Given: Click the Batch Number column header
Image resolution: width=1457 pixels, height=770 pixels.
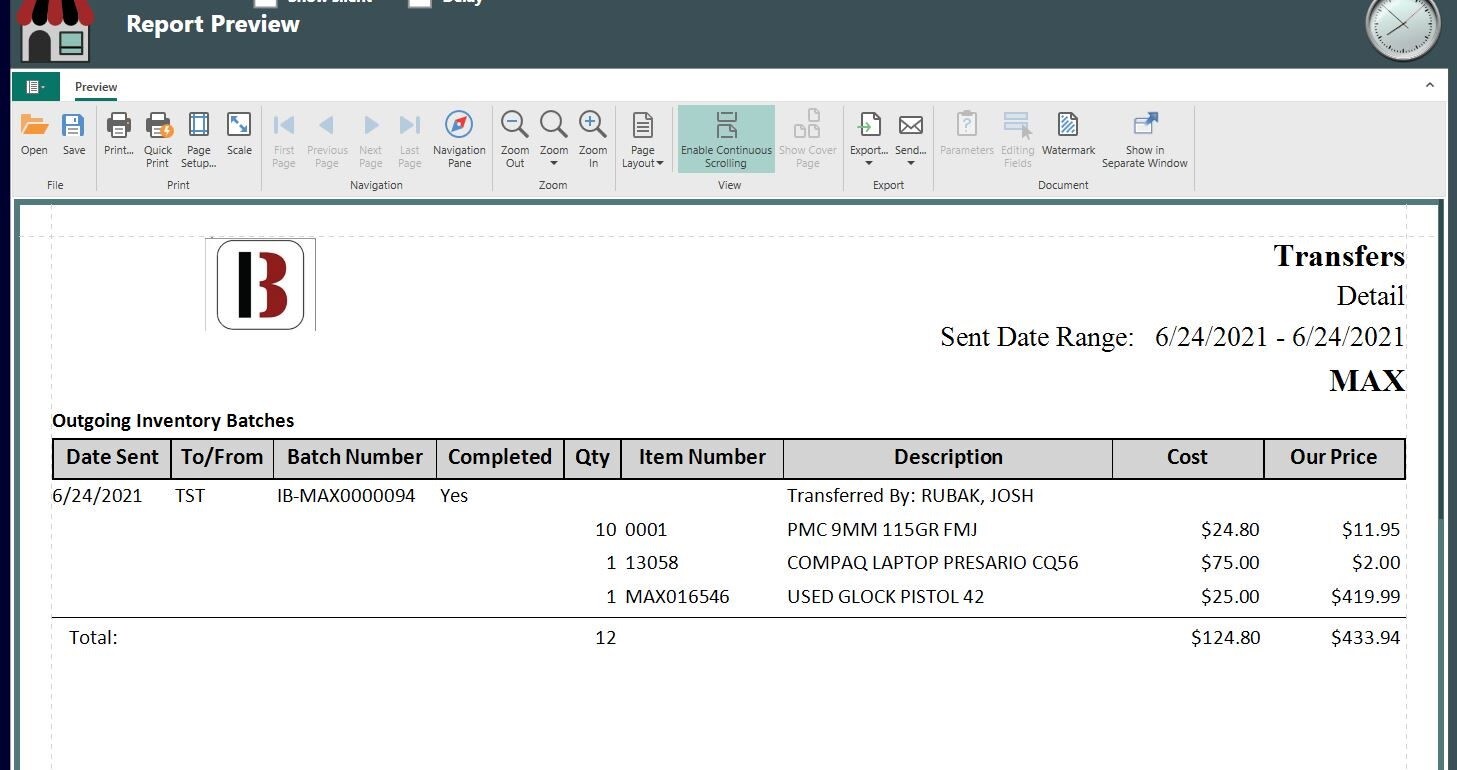Looking at the screenshot, I should tap(355, 458).
